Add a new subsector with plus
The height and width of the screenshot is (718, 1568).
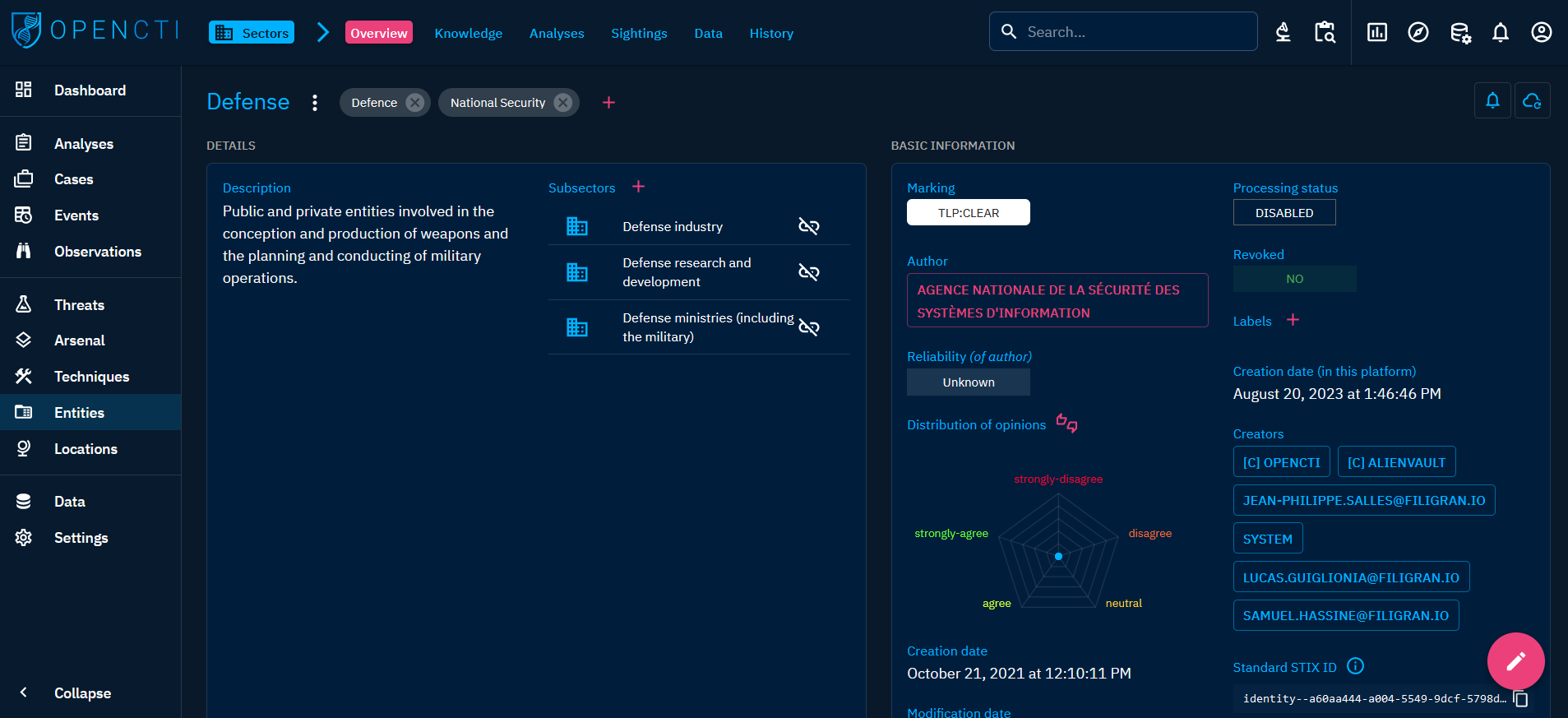pos(638,187)
